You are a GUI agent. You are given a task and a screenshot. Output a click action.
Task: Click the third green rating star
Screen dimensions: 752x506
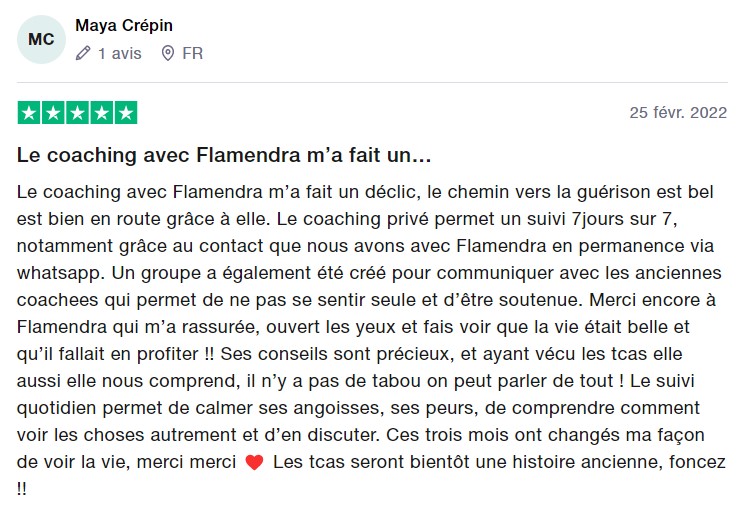77,113
